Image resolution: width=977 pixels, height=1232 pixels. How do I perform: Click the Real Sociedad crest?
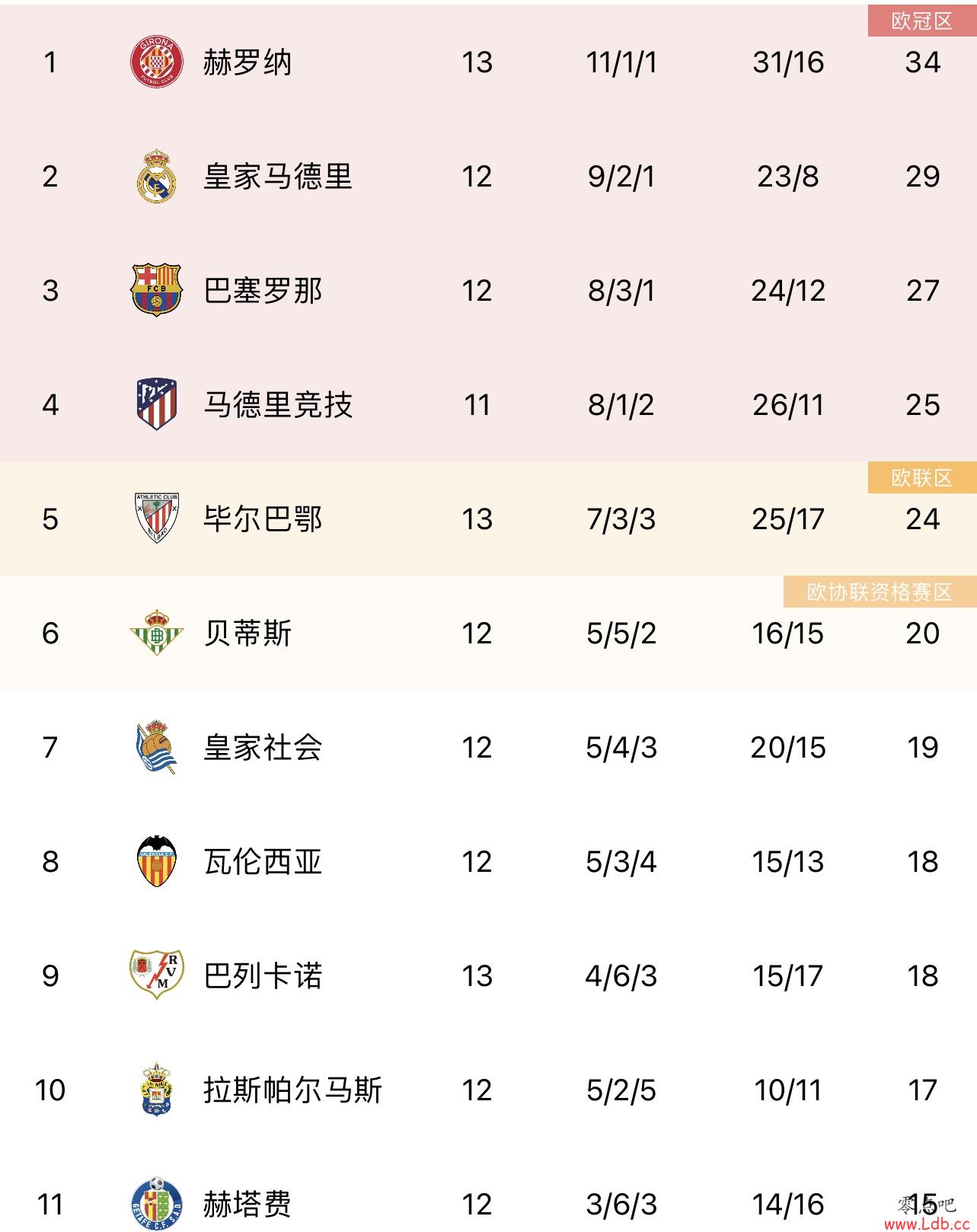(x=156, y=747)
